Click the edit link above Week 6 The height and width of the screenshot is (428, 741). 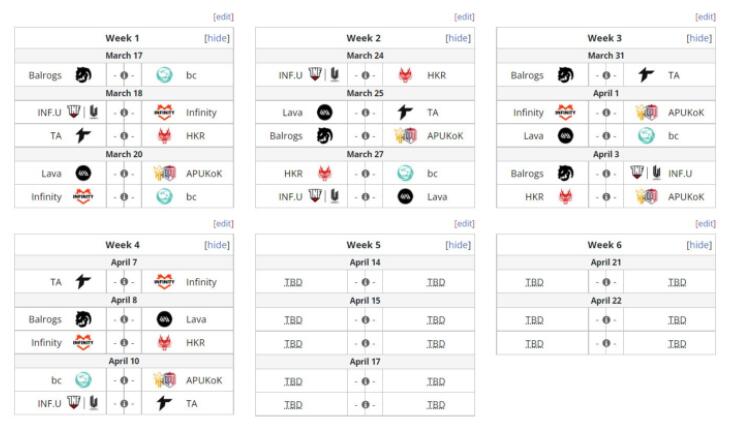click(x=705, y=223)
